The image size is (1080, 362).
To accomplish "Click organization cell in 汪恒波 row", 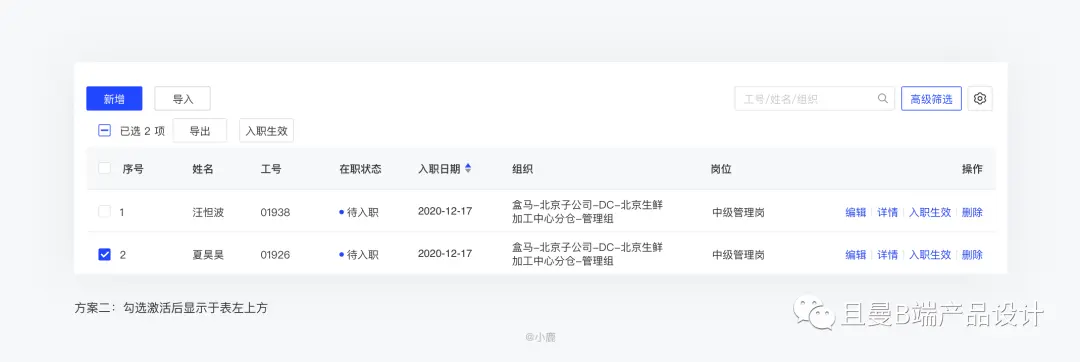I will (x=587, y=212).
